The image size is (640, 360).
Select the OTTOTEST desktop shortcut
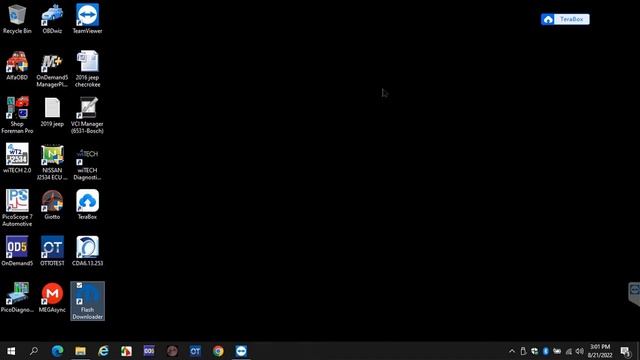pyautogui.click(x=52, y=251)
